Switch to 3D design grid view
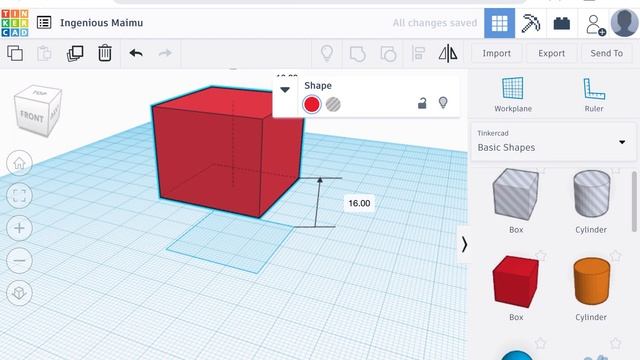640x360 pixels. (500, 23)
